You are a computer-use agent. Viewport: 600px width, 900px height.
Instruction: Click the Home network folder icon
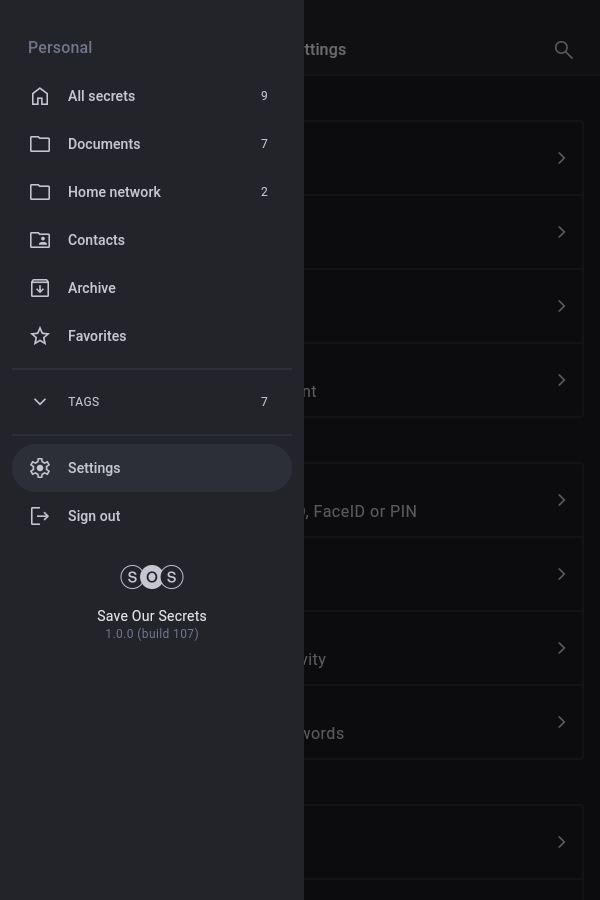pyautogui.click(x=40, y=192)
